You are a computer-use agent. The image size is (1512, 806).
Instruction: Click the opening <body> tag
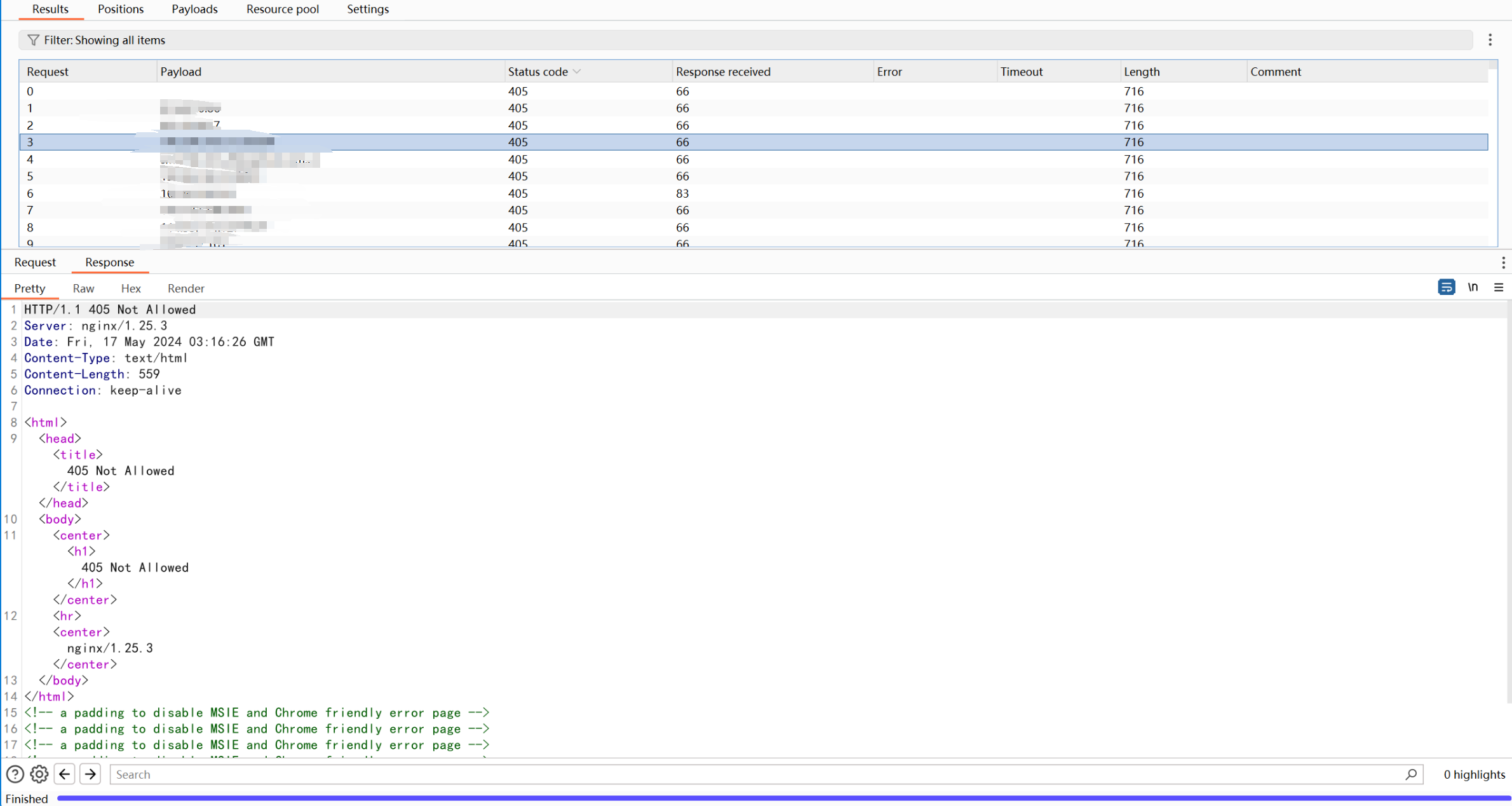coord(60,519)
